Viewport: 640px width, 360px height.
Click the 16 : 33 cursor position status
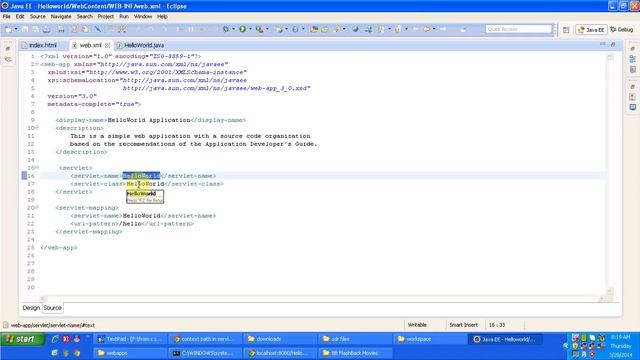(x=497, y=325)
